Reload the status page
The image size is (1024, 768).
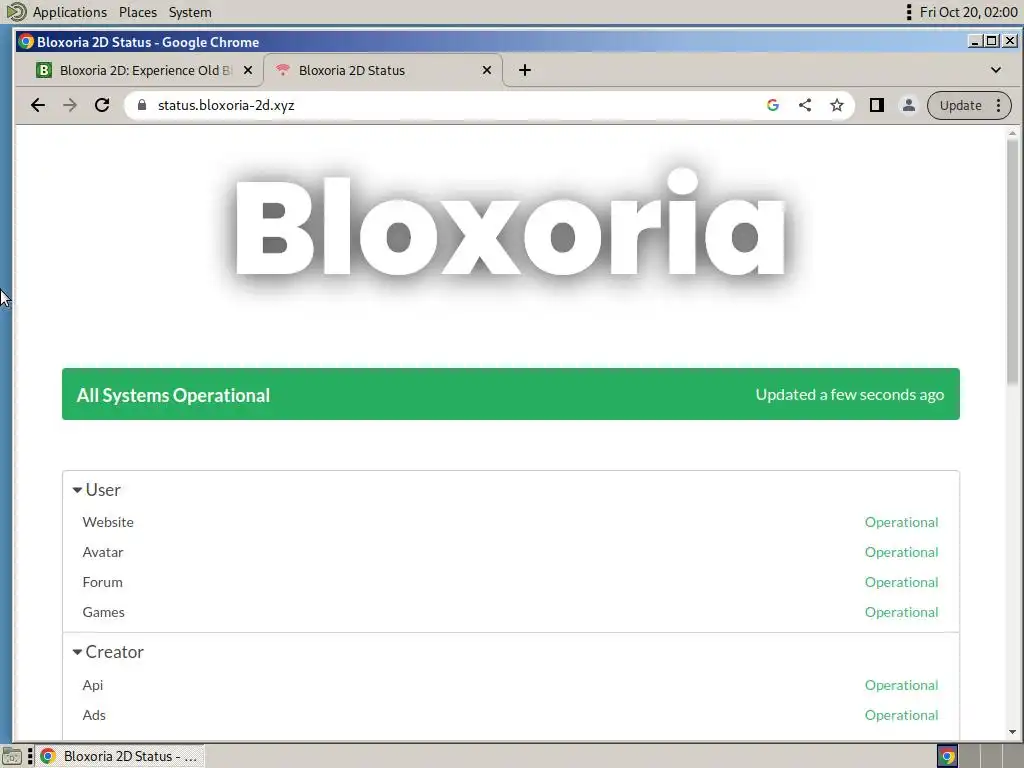point(102,105)
